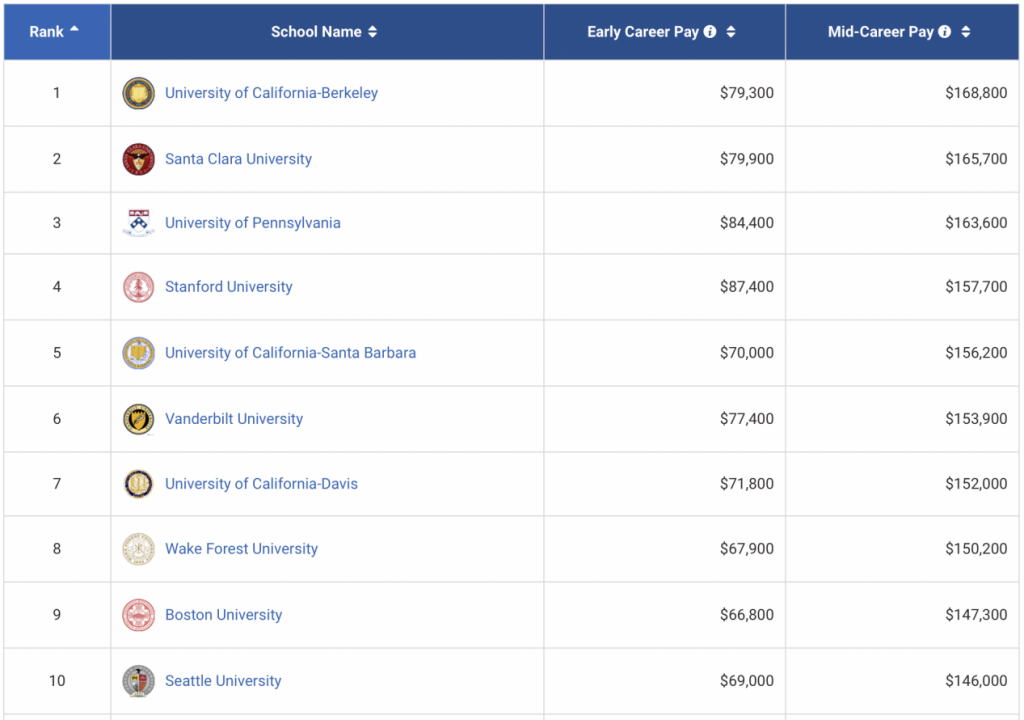This screenshot has width=1024, height=720.
Task: Click rank number 7 in the table
Action: click(x=57, y=484)
